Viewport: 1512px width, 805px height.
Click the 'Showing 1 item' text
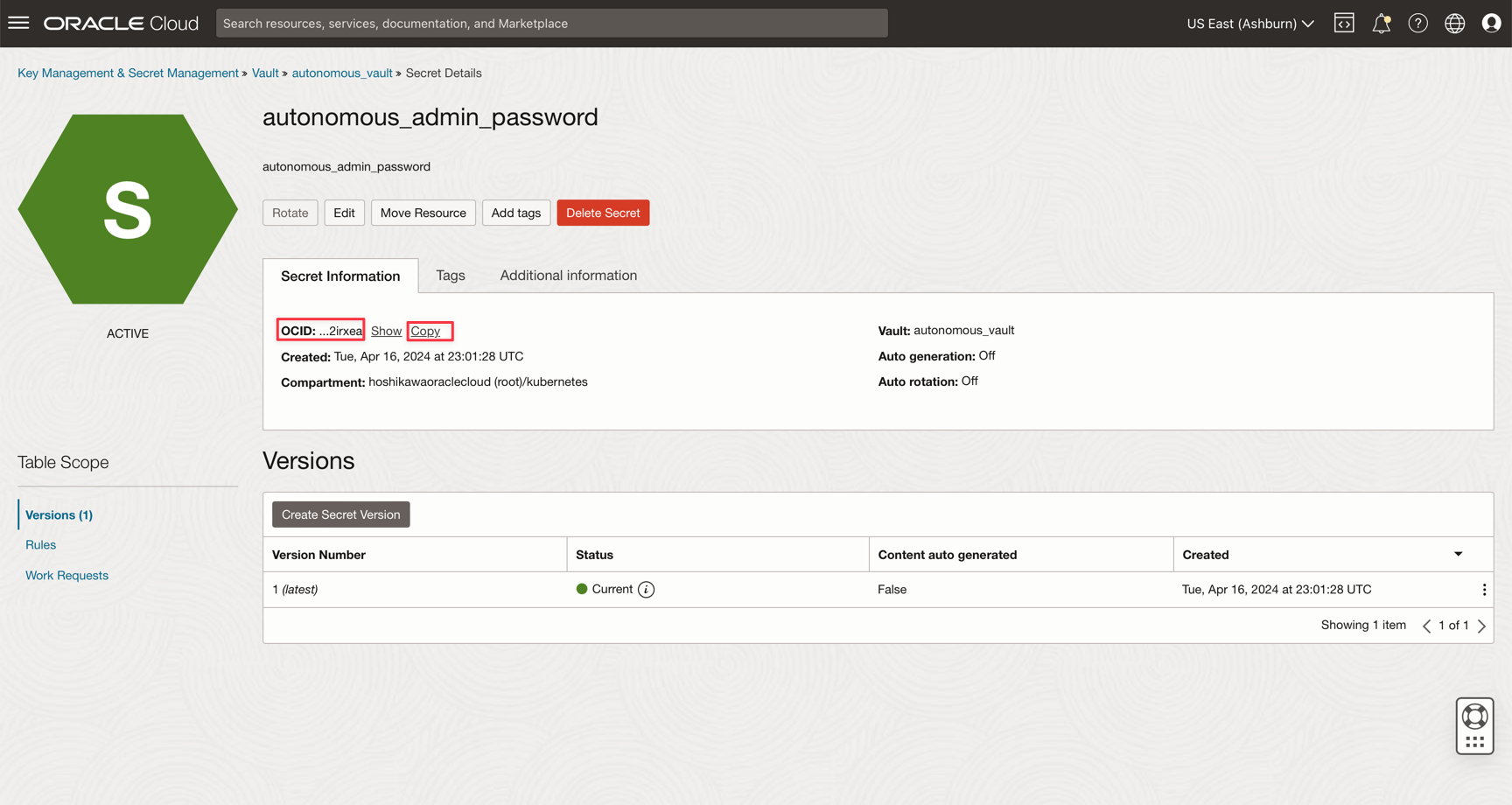[1363, 625]
